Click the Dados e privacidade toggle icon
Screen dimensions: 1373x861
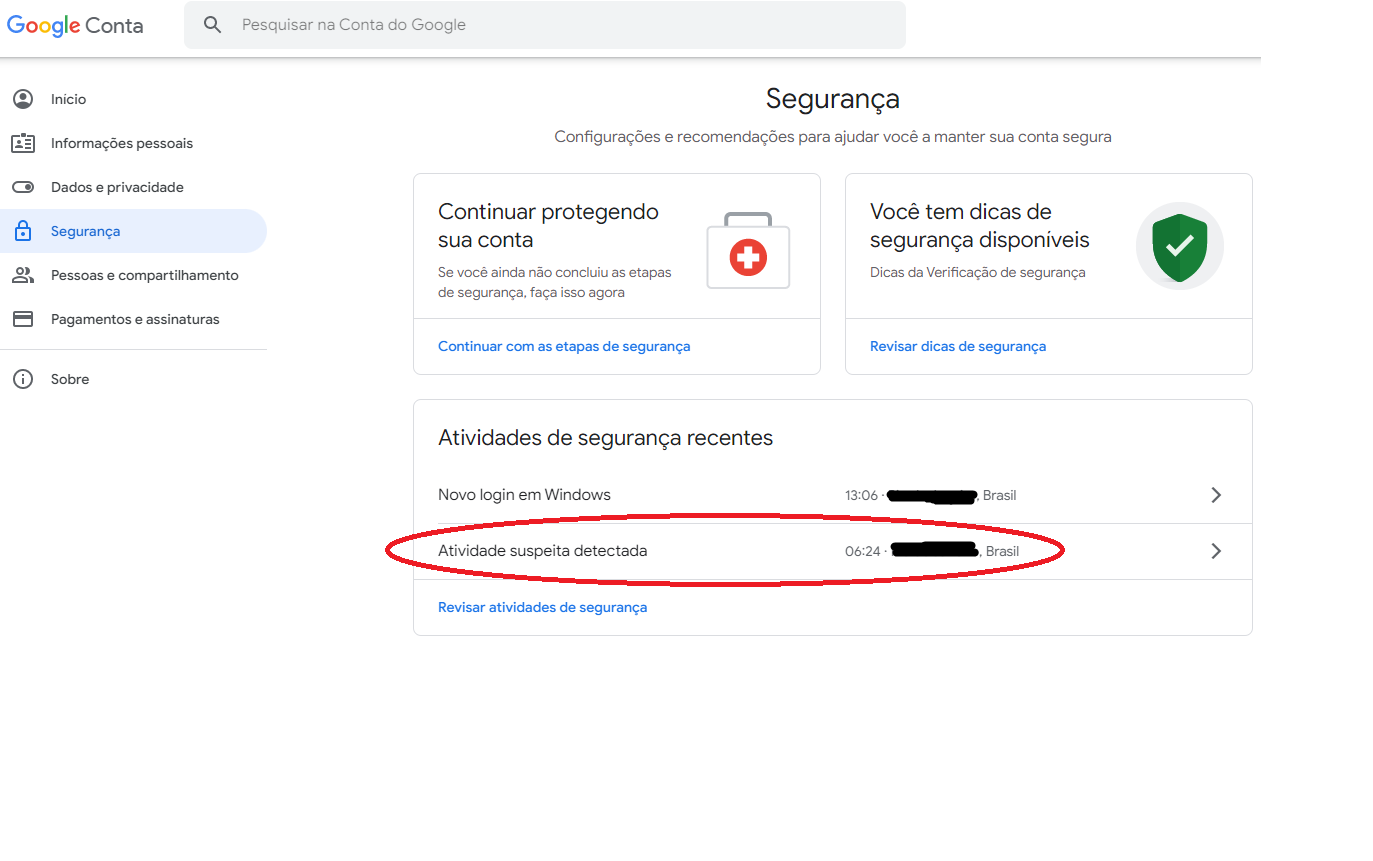click(23, 187)
